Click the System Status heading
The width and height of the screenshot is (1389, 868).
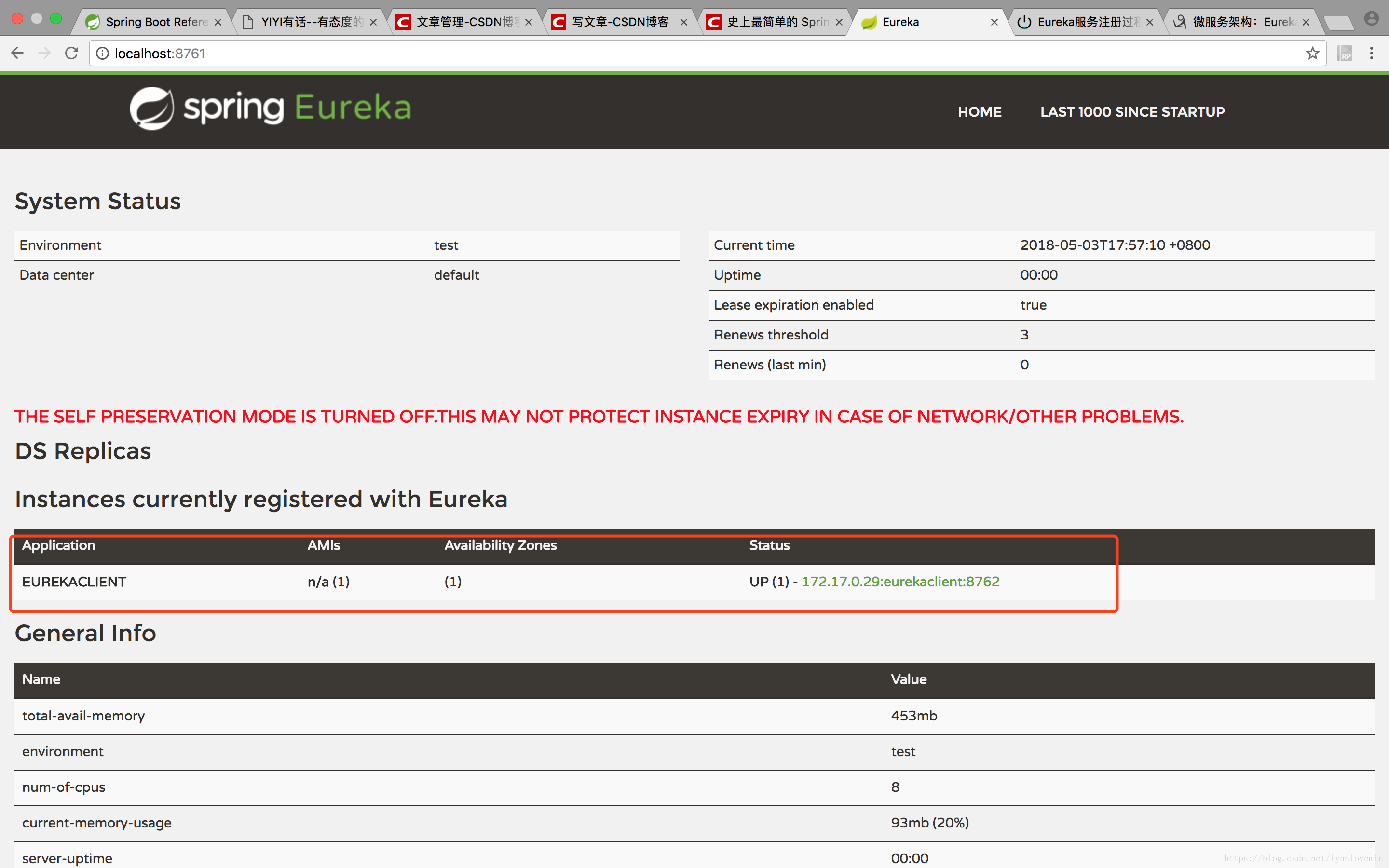(97, 202)
